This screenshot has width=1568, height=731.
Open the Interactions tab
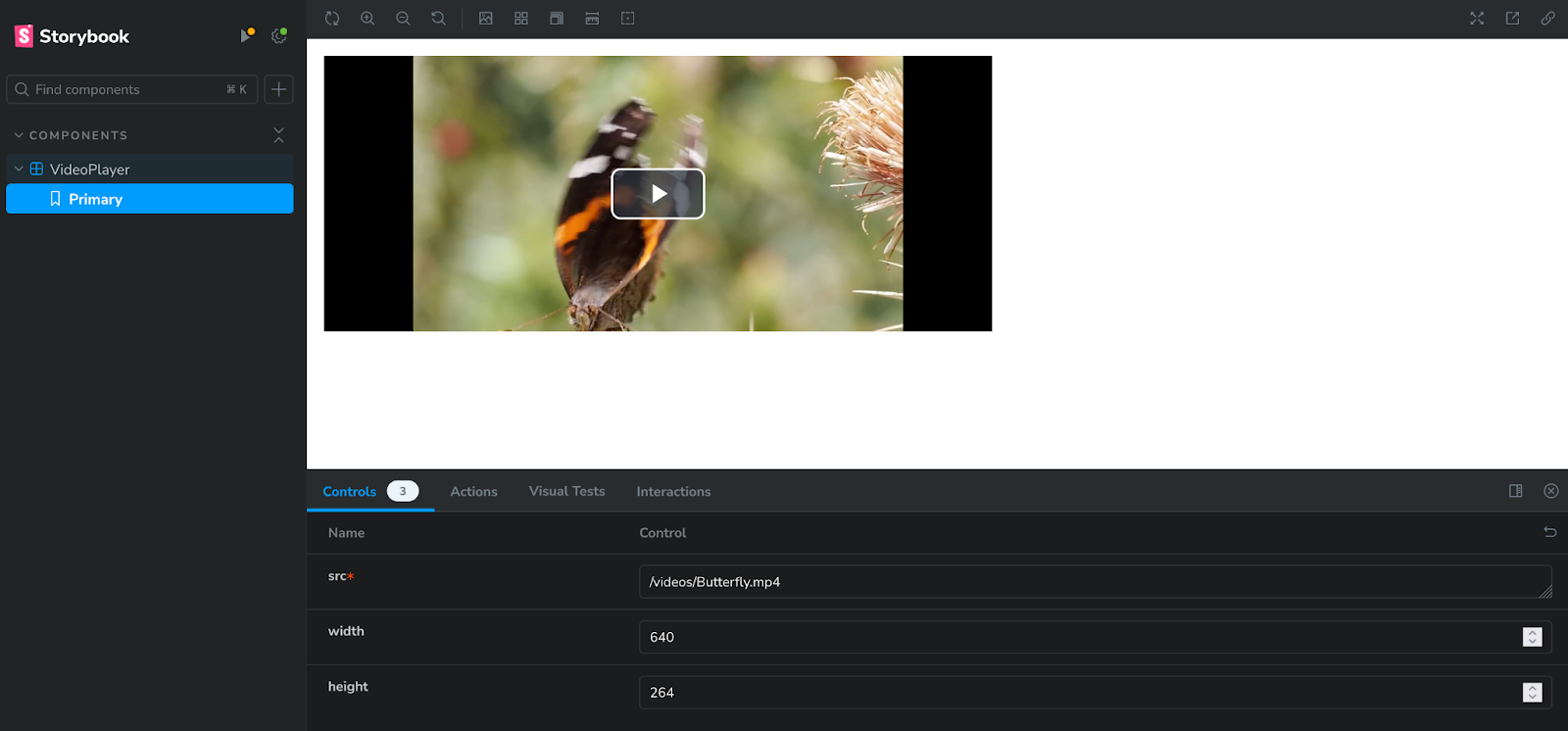[x=673, y=492]
